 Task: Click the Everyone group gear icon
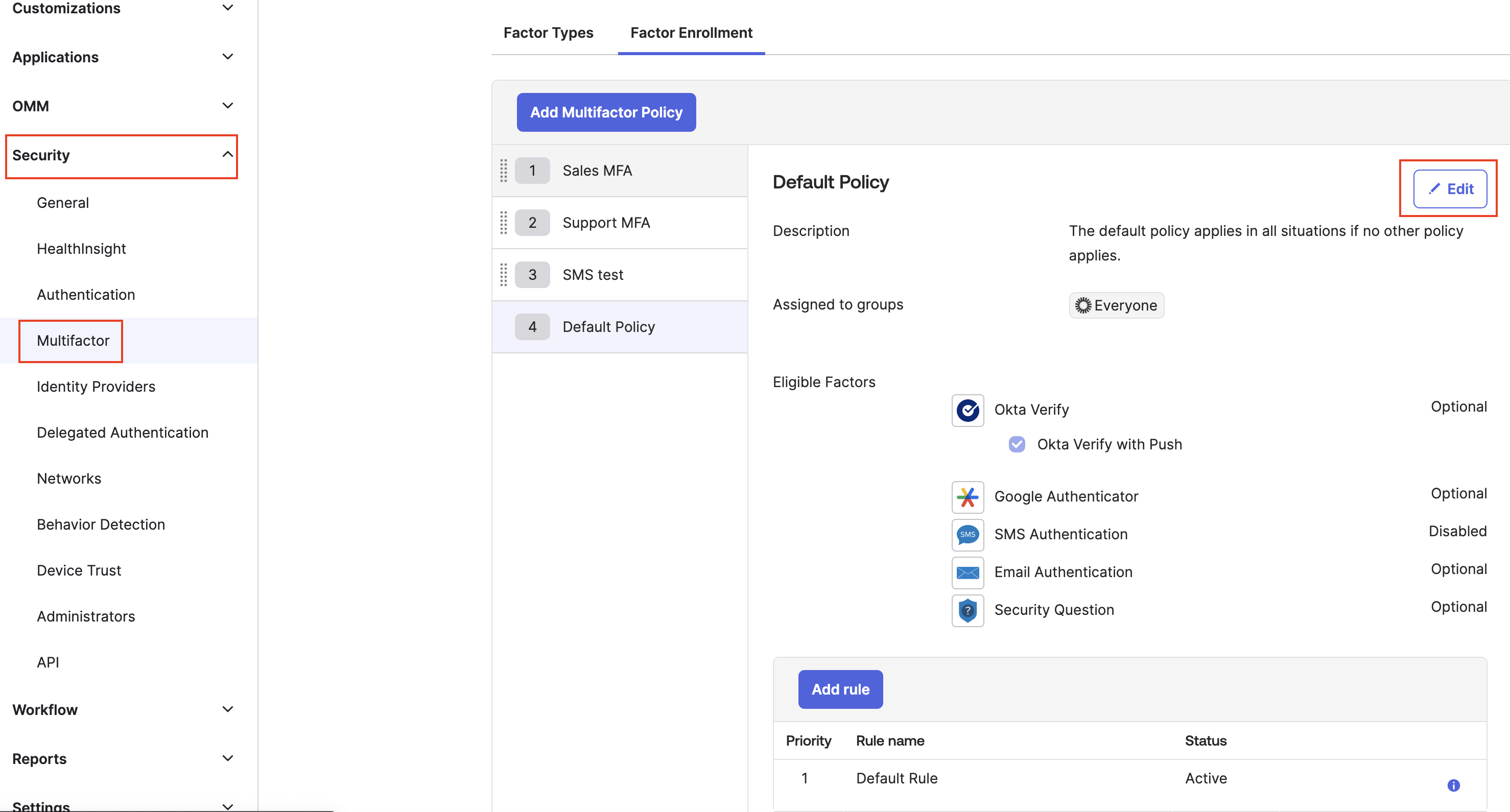[x=1082, y=305]
